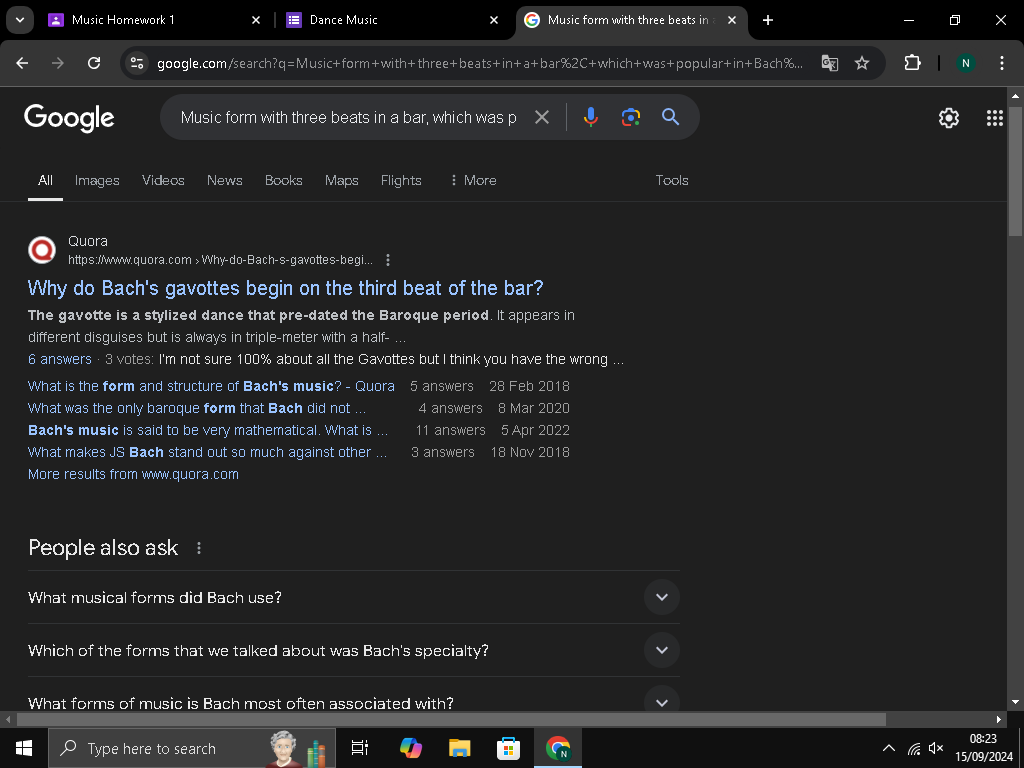Screen dimensions: 1024x768
Task: Select the Videos search filter
Action: pos(163,180)
